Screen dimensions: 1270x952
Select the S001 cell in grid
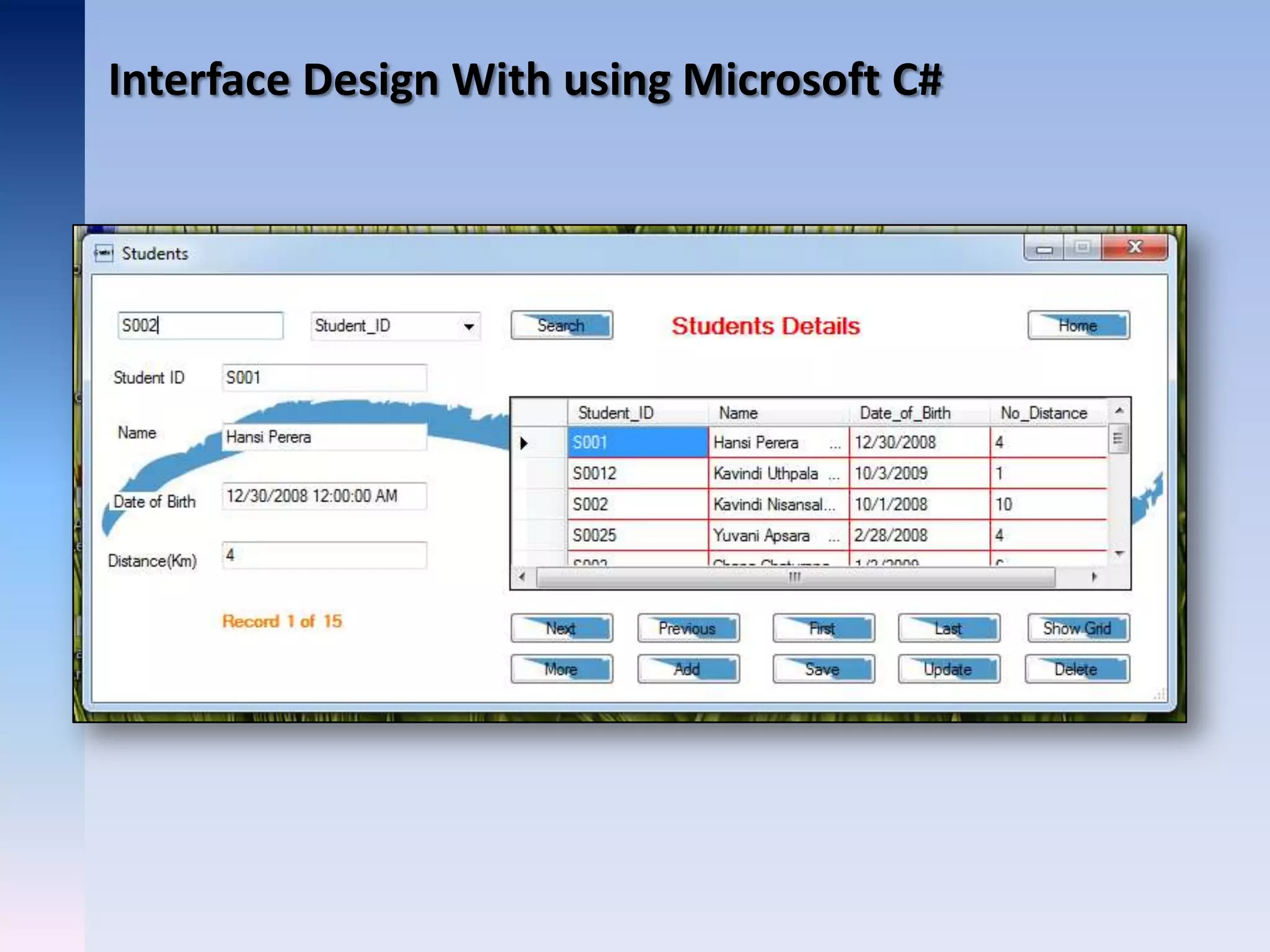637,443
